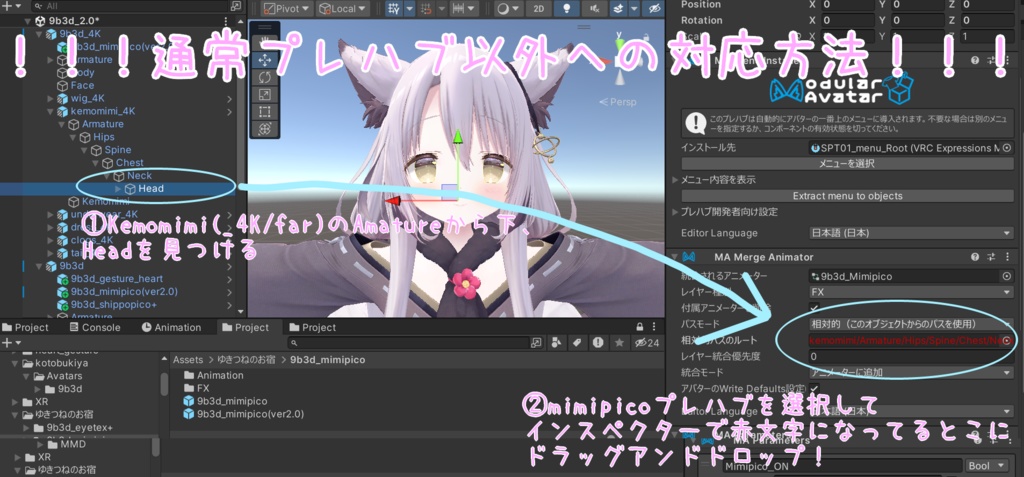Viewport: 1024px width, 477px height.
Task: Select the Head object in Hierarchy
Action: click(151, 188)
